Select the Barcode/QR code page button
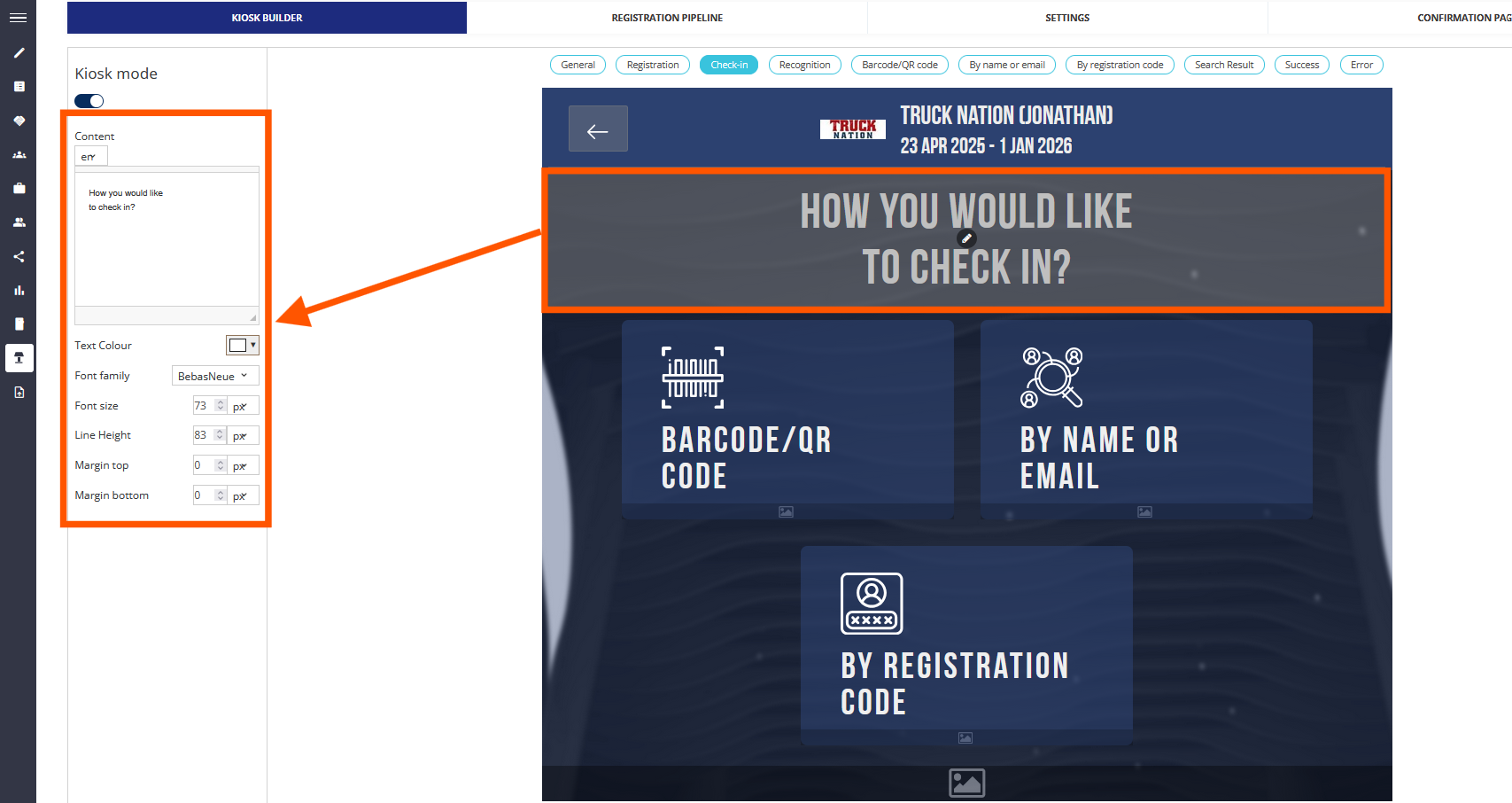Image resolution: width=1512 pixels, height=803 pixels. click(x=899, y=65)
